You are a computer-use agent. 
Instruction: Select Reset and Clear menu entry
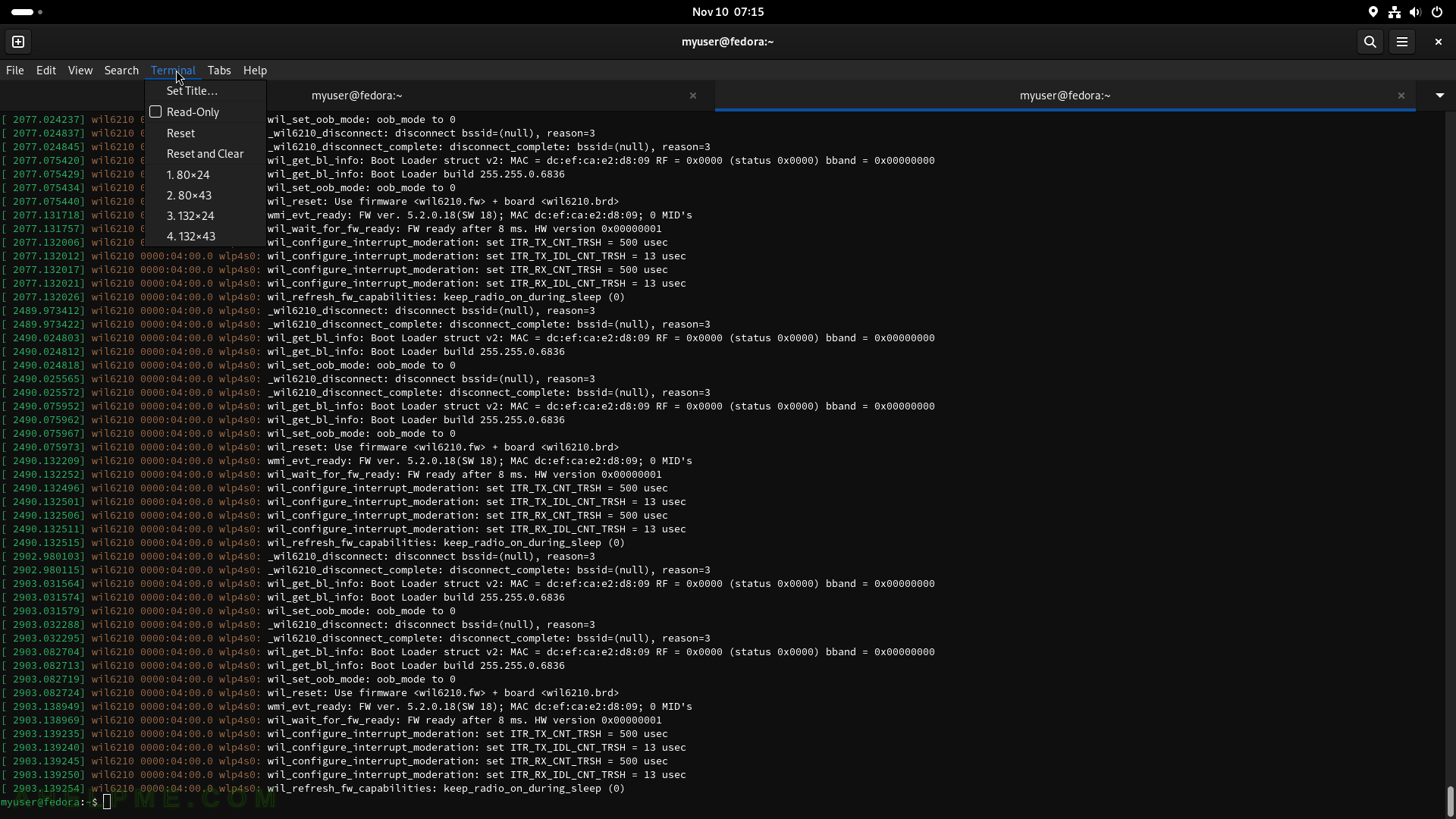[x=206, y=154]
